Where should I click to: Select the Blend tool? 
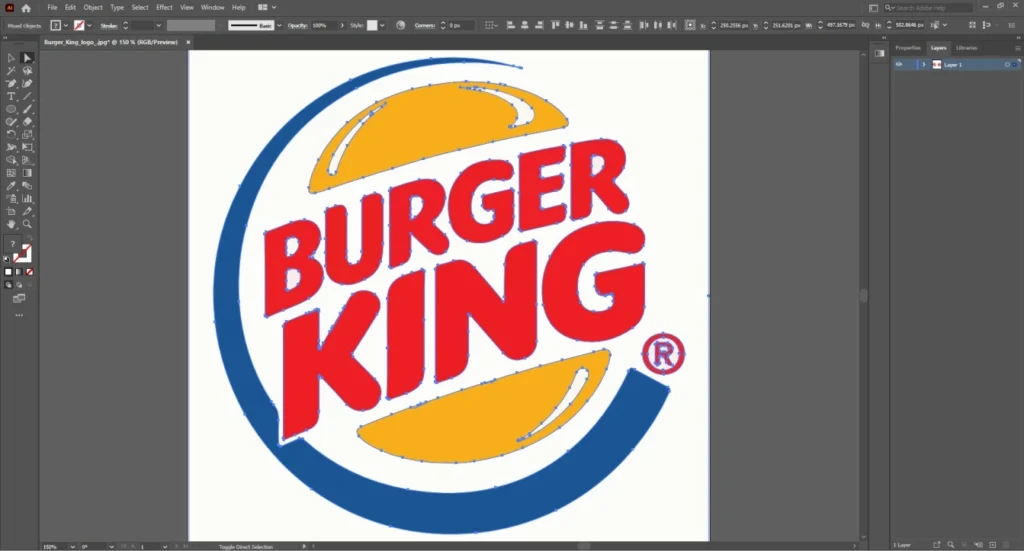pos(27,186)
